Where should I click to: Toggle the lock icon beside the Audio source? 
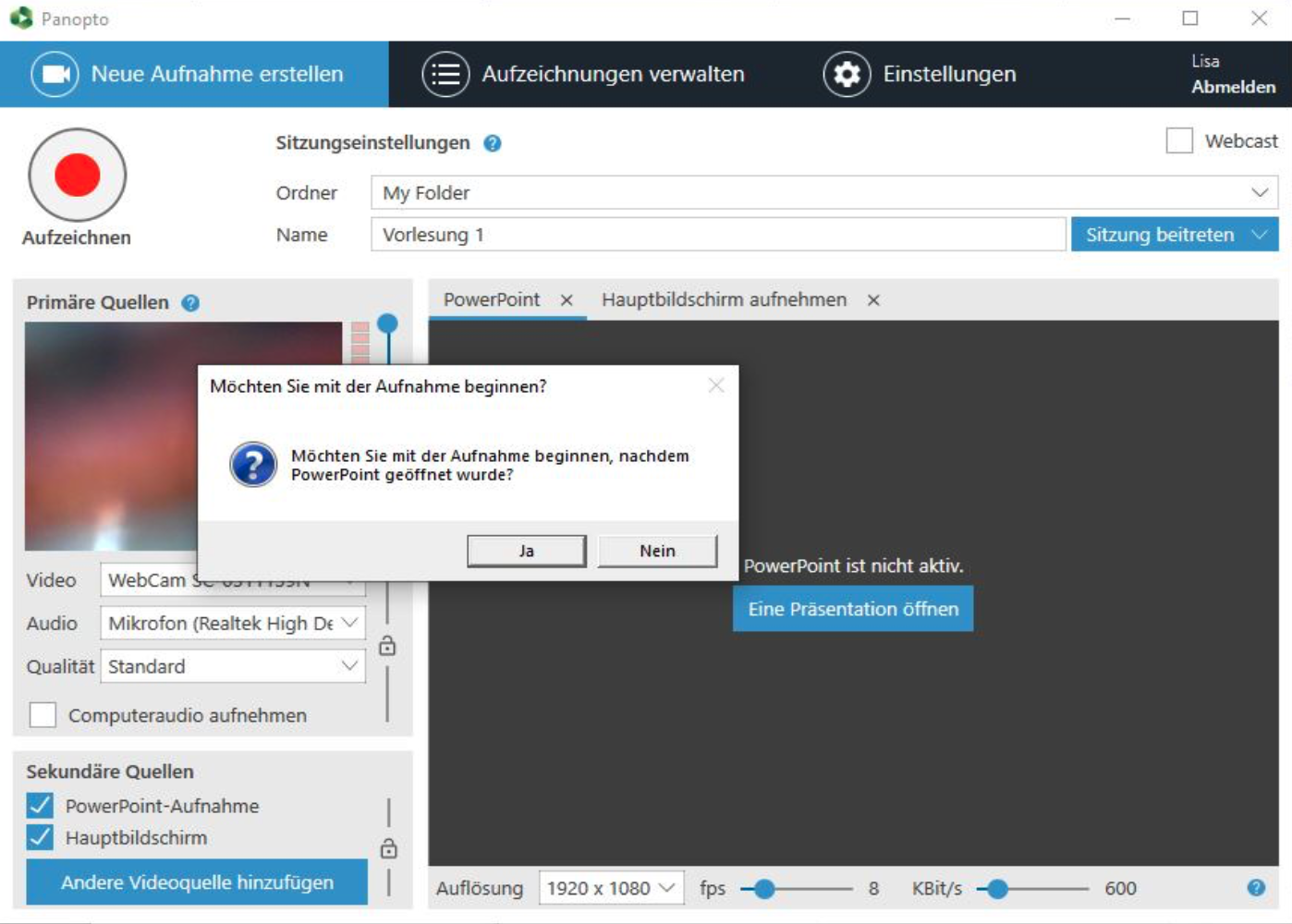click(x=387, y=646)
